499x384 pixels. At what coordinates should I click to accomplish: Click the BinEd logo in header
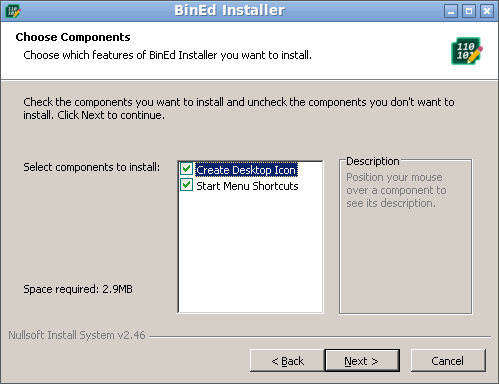467,51
